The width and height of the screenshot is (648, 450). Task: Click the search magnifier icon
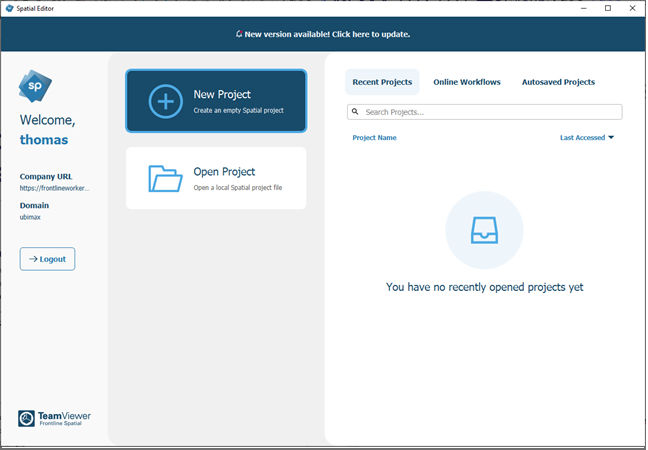tap(355, 112)
